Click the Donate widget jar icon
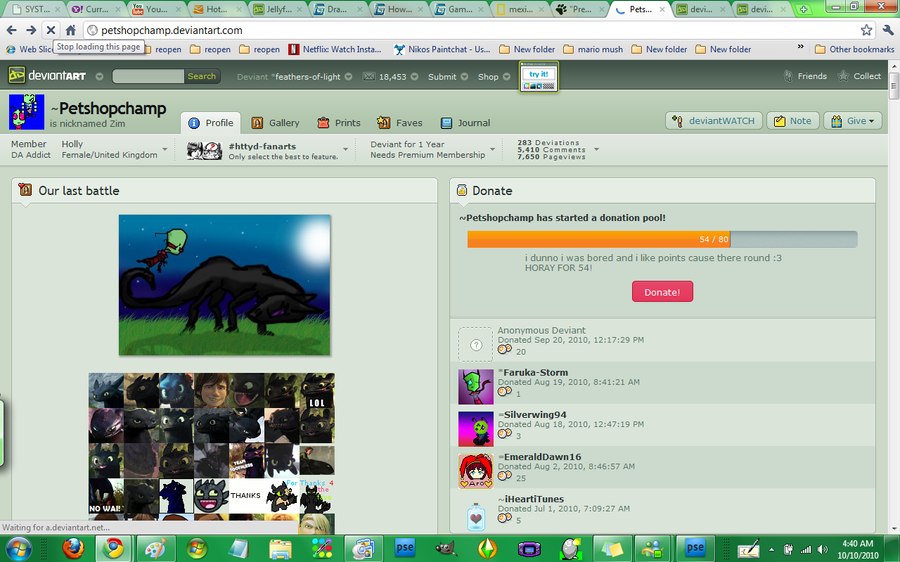The height and width of the screenshot is (562, 900). tap(461, 190)
